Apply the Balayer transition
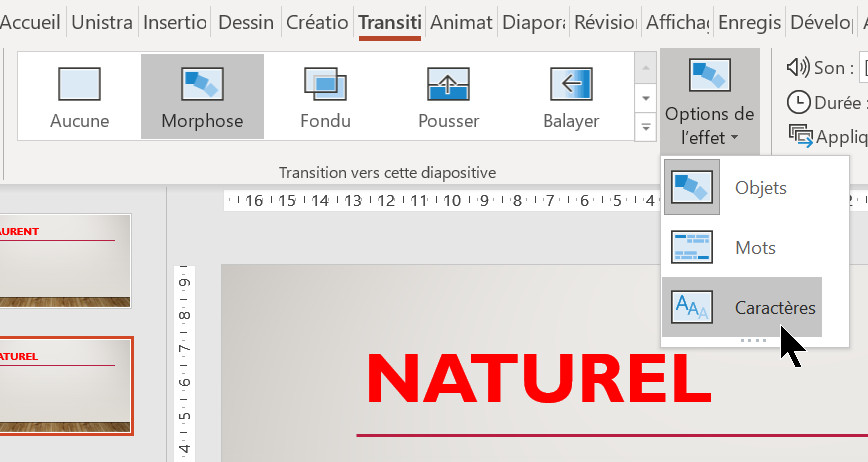Viewport: 868px width, 462px height. (x=570, y=96)
